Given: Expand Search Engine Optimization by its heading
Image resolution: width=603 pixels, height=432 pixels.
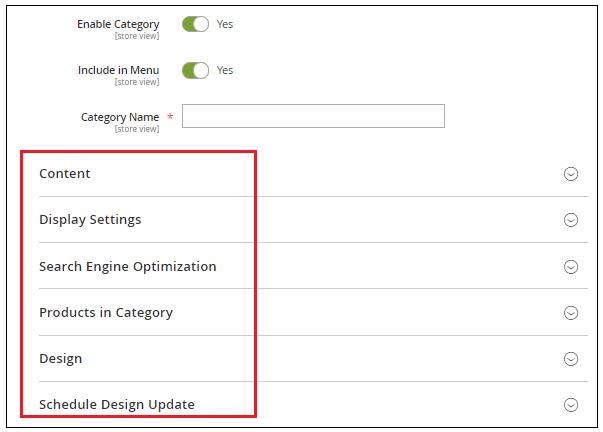Looking at the screenshot, I should tap(127, 267).
